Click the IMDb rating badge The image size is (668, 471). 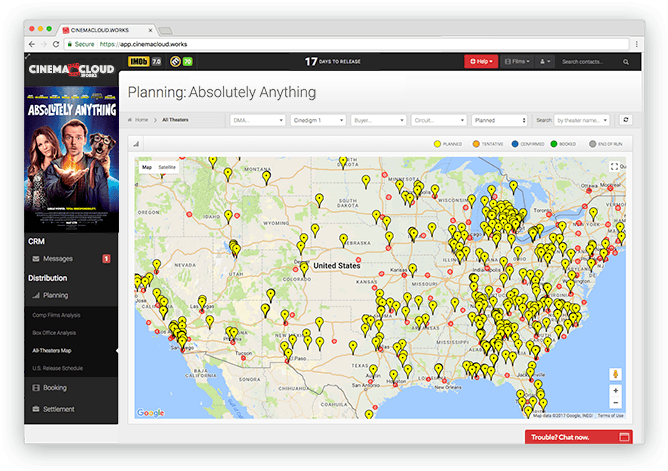tap(138, 62)
